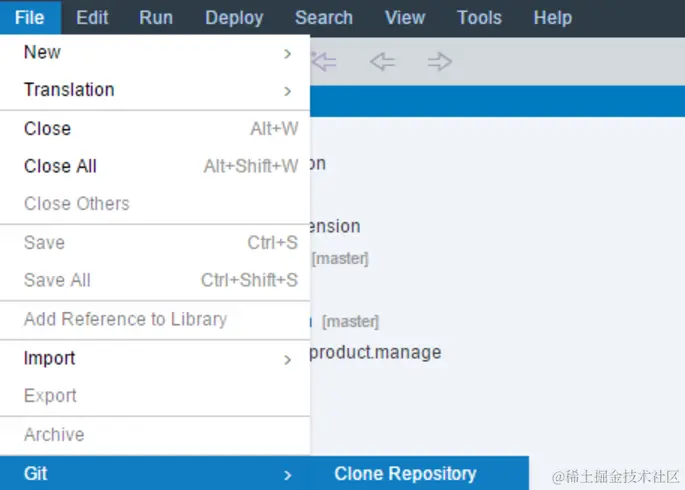Click the navigate back arrow in toolbar

pos(382,62)
